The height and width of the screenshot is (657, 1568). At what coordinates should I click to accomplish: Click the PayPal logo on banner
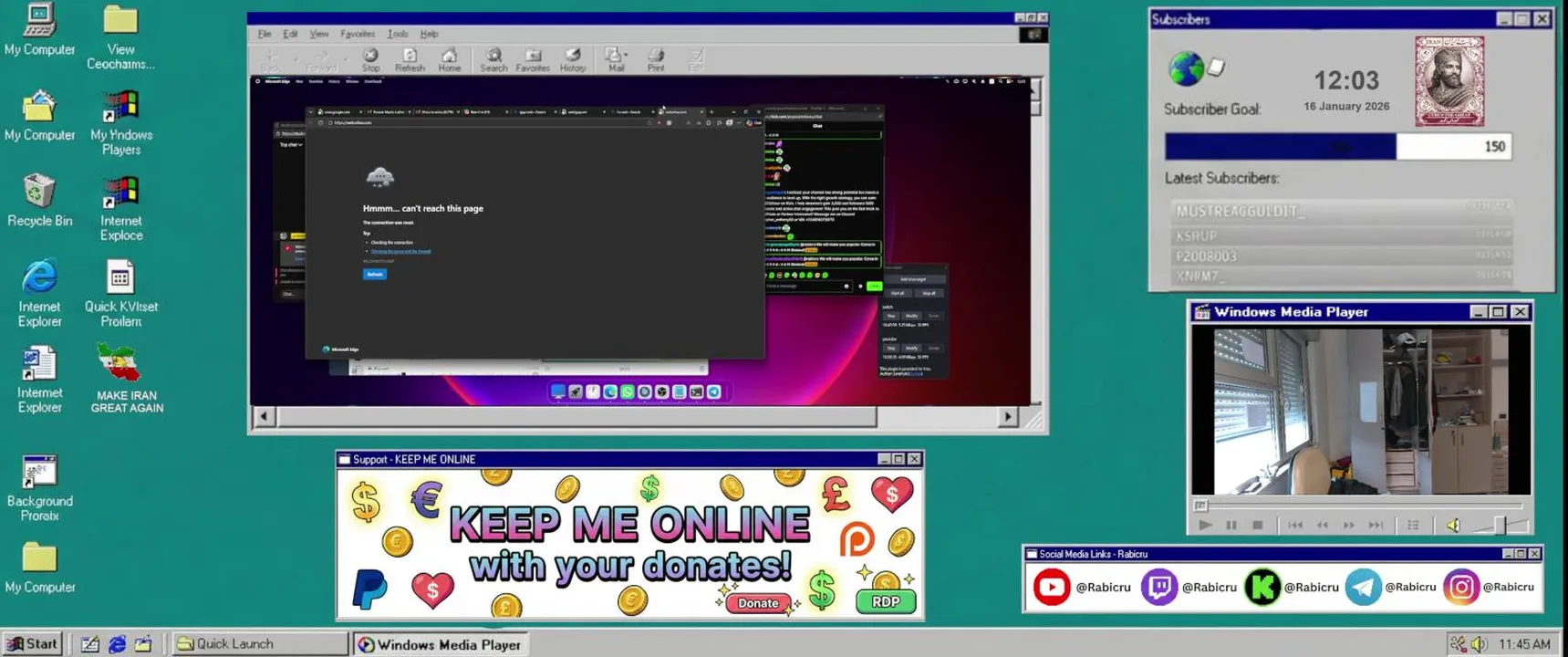coord(369,589)
